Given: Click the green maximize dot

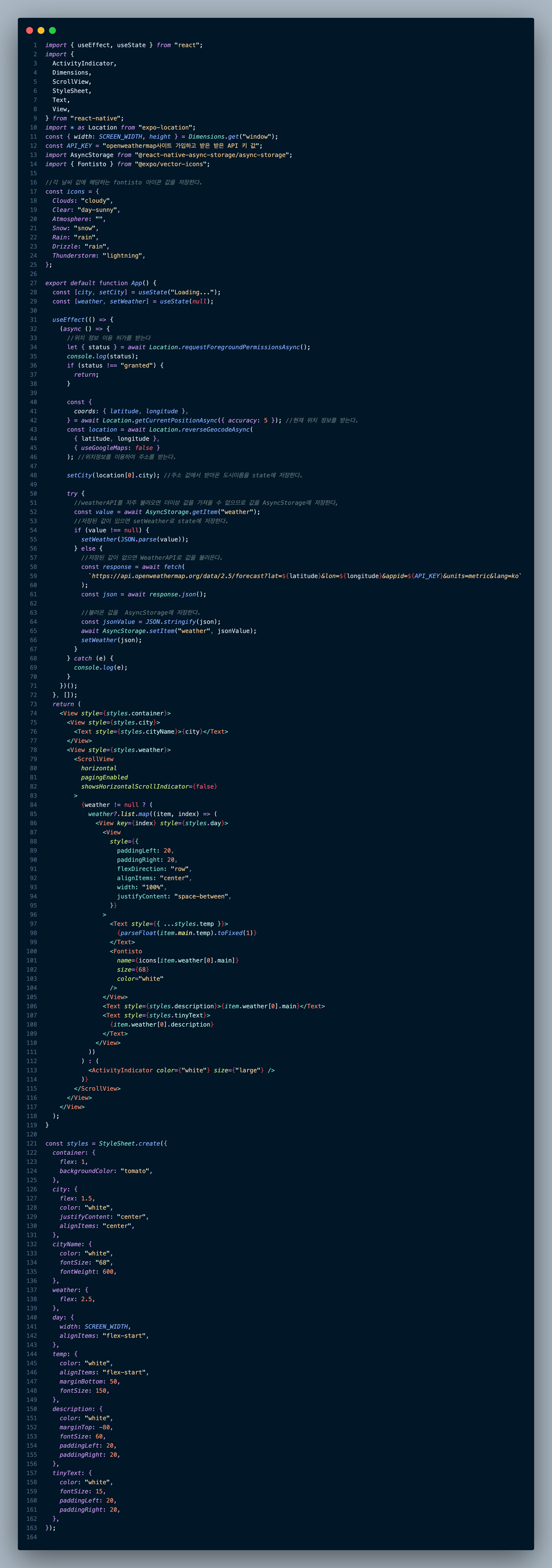Looking at the screenshot, I should point(52,30).
